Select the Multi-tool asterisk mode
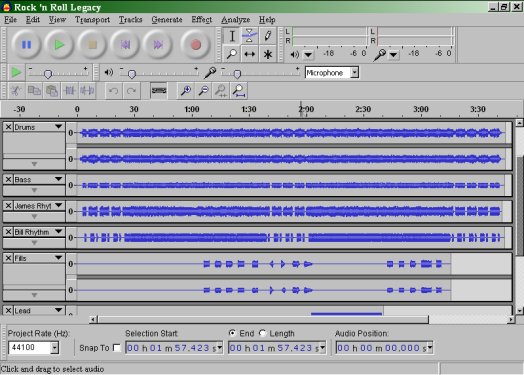The height and width of the screenshot is (375, 524). coord(267,54)
